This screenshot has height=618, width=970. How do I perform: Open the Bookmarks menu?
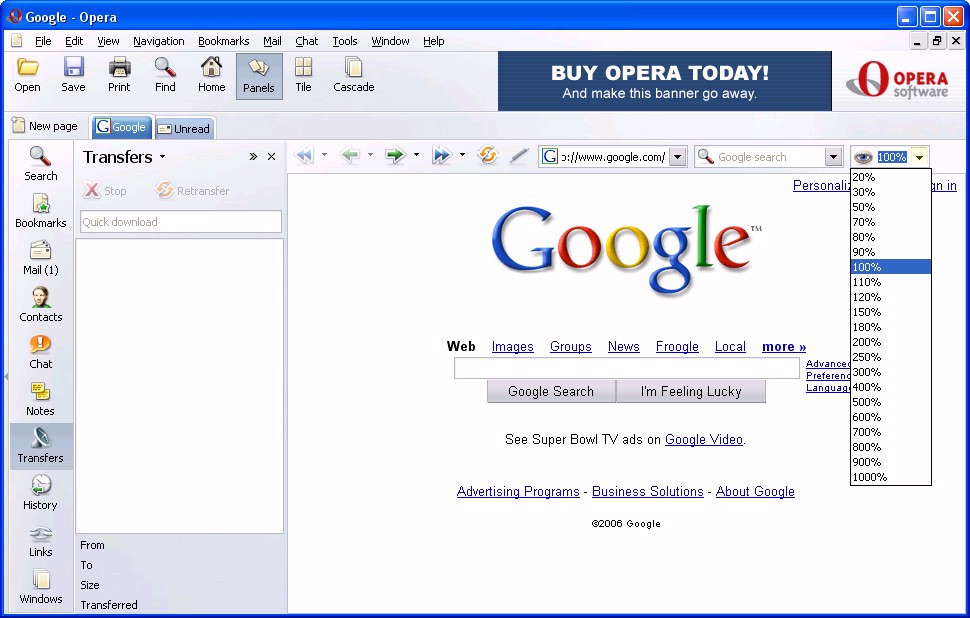pyautogui.click(x=223, y=41)
